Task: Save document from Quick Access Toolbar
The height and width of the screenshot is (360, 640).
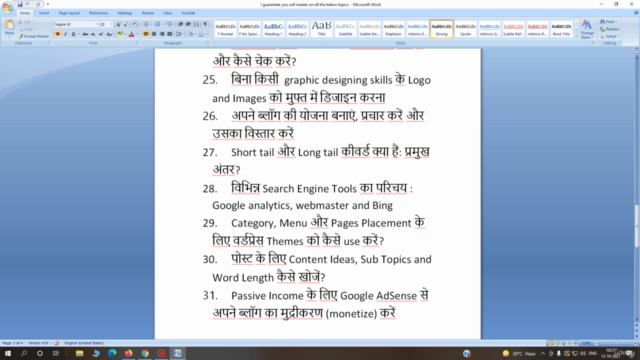Action: pos(20,4)
